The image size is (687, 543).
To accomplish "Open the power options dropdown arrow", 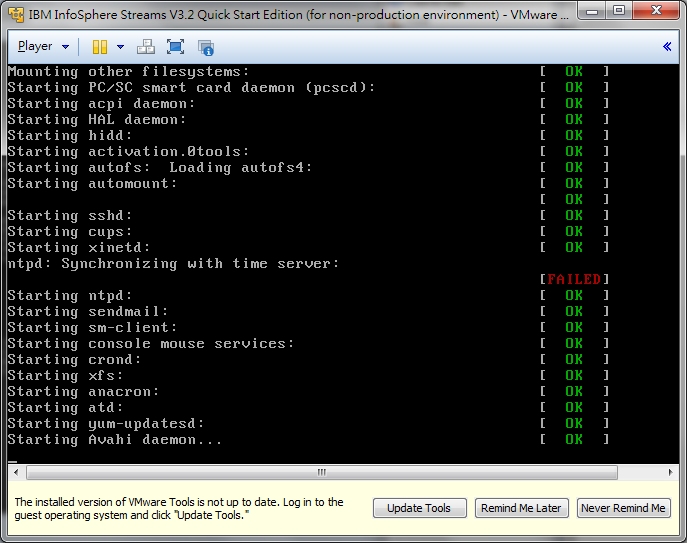I will point(120,47).
